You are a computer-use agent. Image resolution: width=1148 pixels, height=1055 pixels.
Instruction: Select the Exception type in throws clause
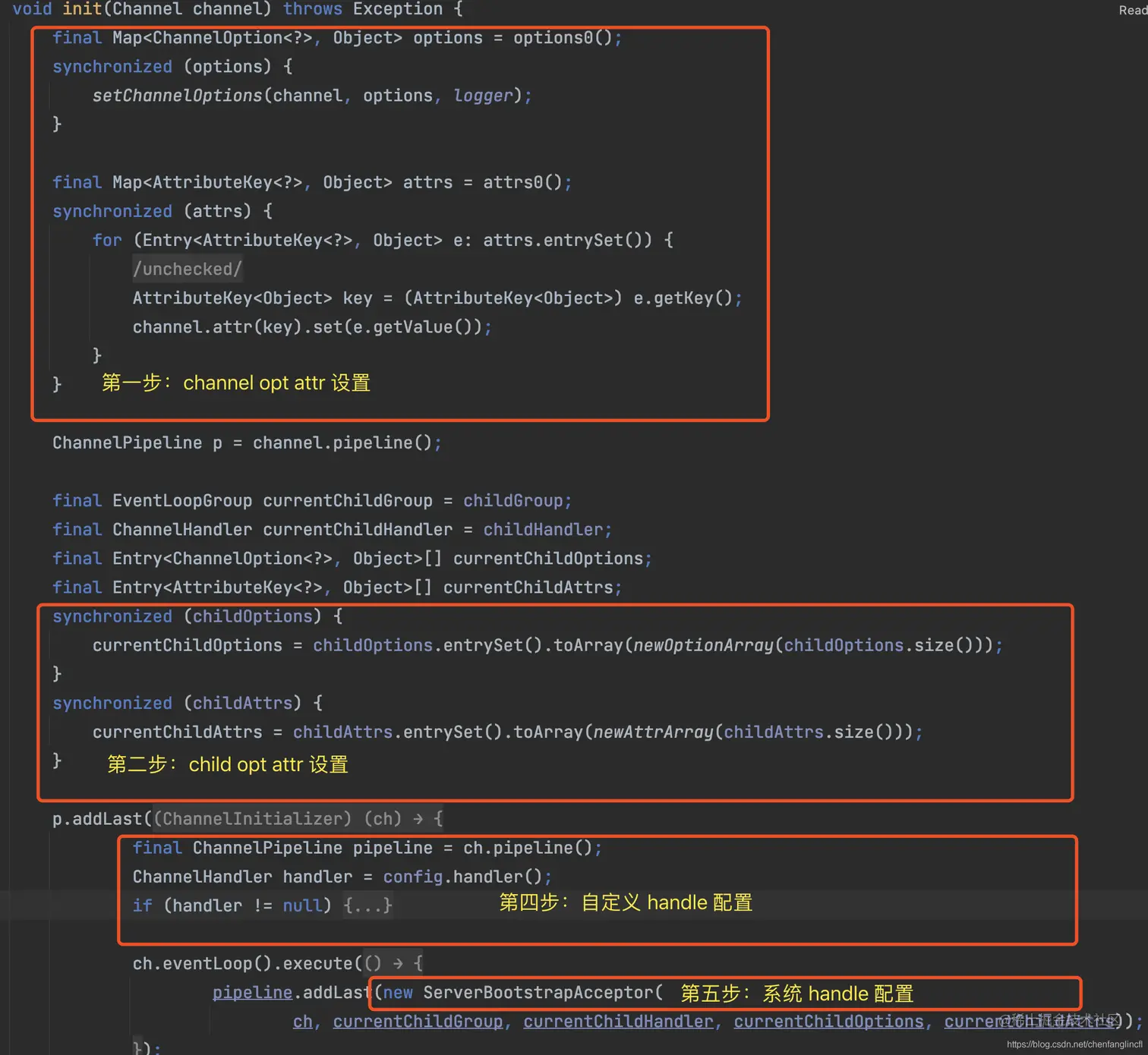[398, 9]
